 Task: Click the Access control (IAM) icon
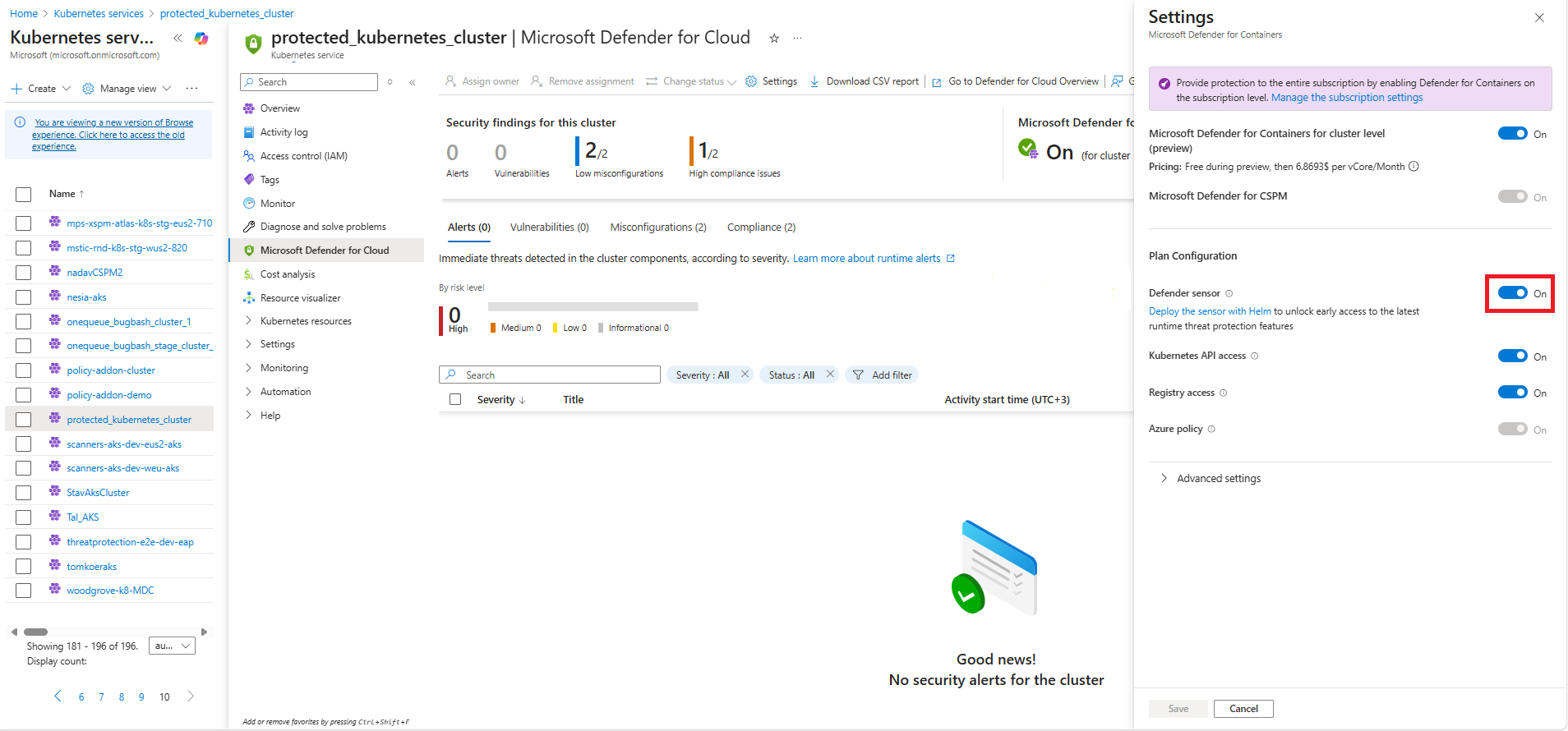point(249,156)
